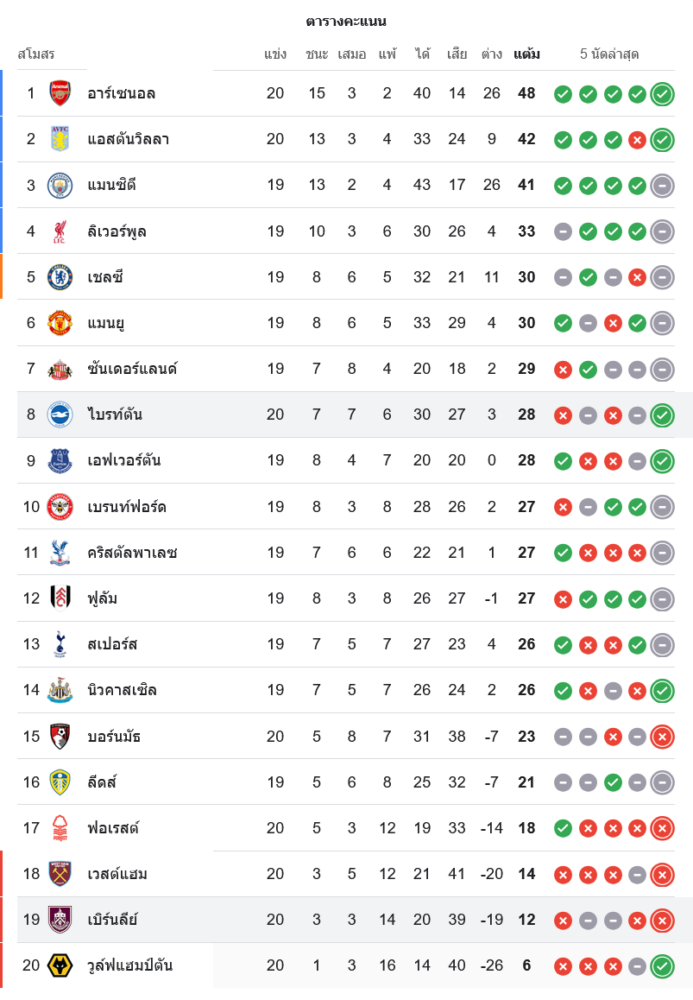Click the แต้ม points column header
The height and width of the screenshot is (1000, 693).
click(527, 54)
